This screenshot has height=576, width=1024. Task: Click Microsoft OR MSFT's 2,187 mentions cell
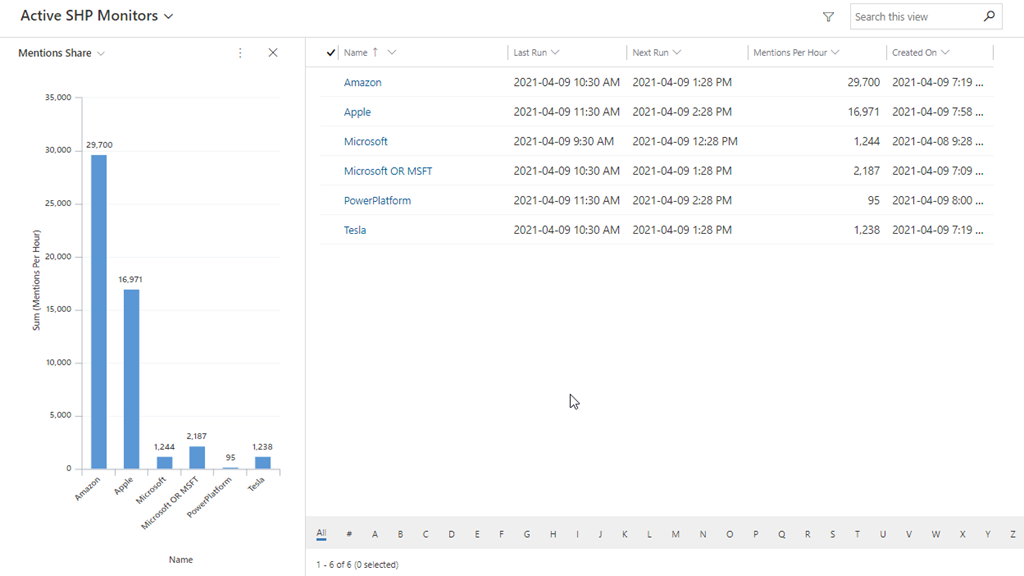[x=867, y=170]
